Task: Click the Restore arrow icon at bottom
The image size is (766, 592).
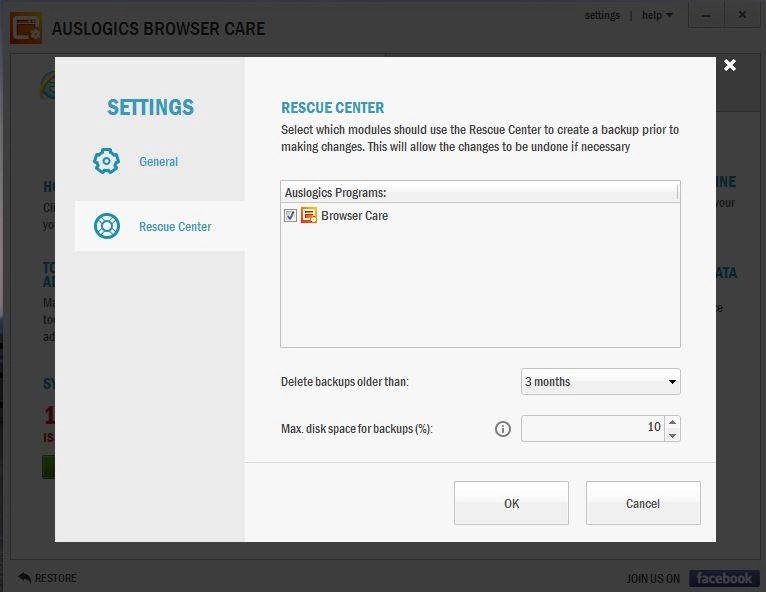Action: [x=24, y=577]
